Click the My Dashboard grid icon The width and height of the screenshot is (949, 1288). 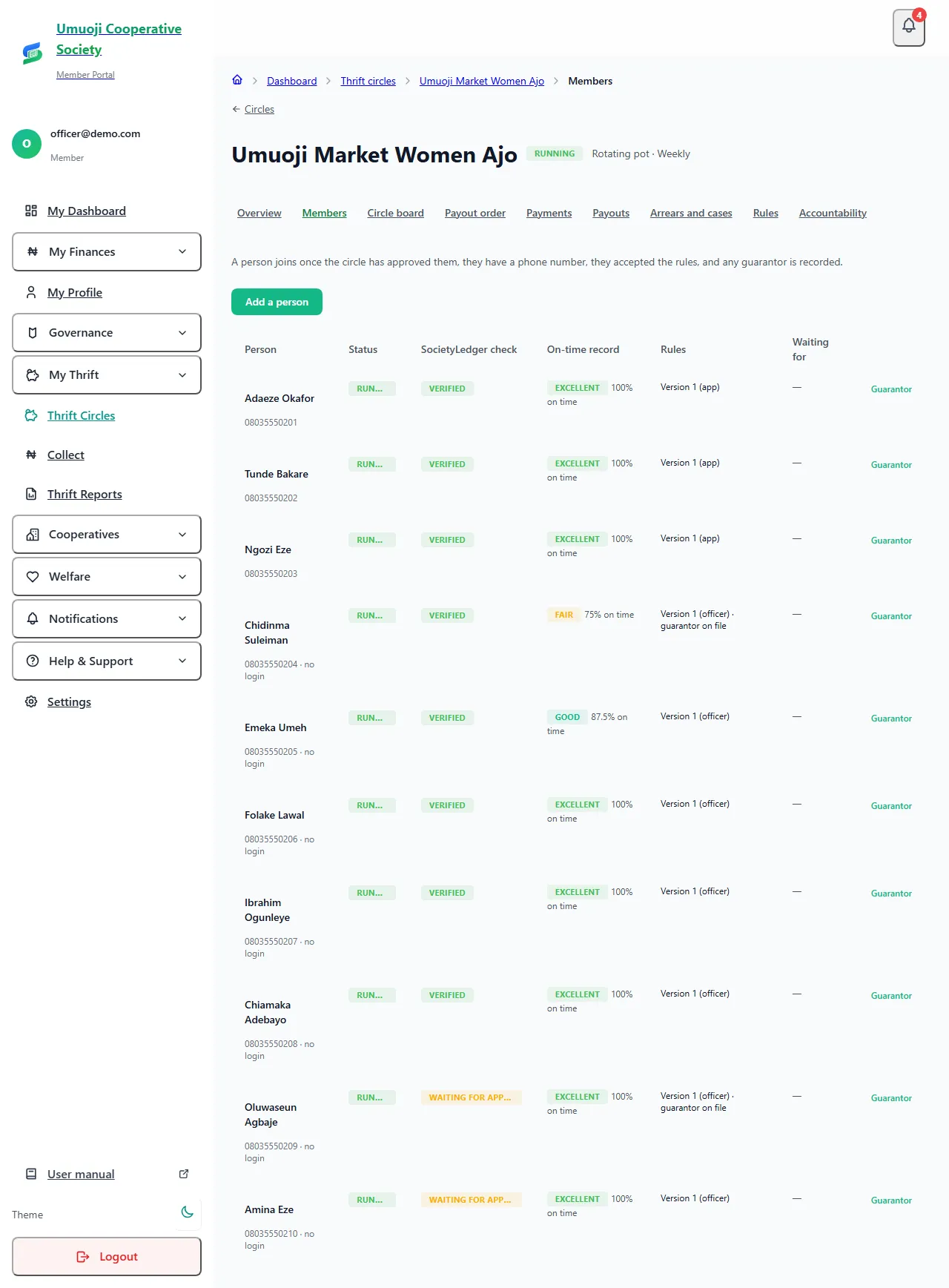tap(31, 211)
